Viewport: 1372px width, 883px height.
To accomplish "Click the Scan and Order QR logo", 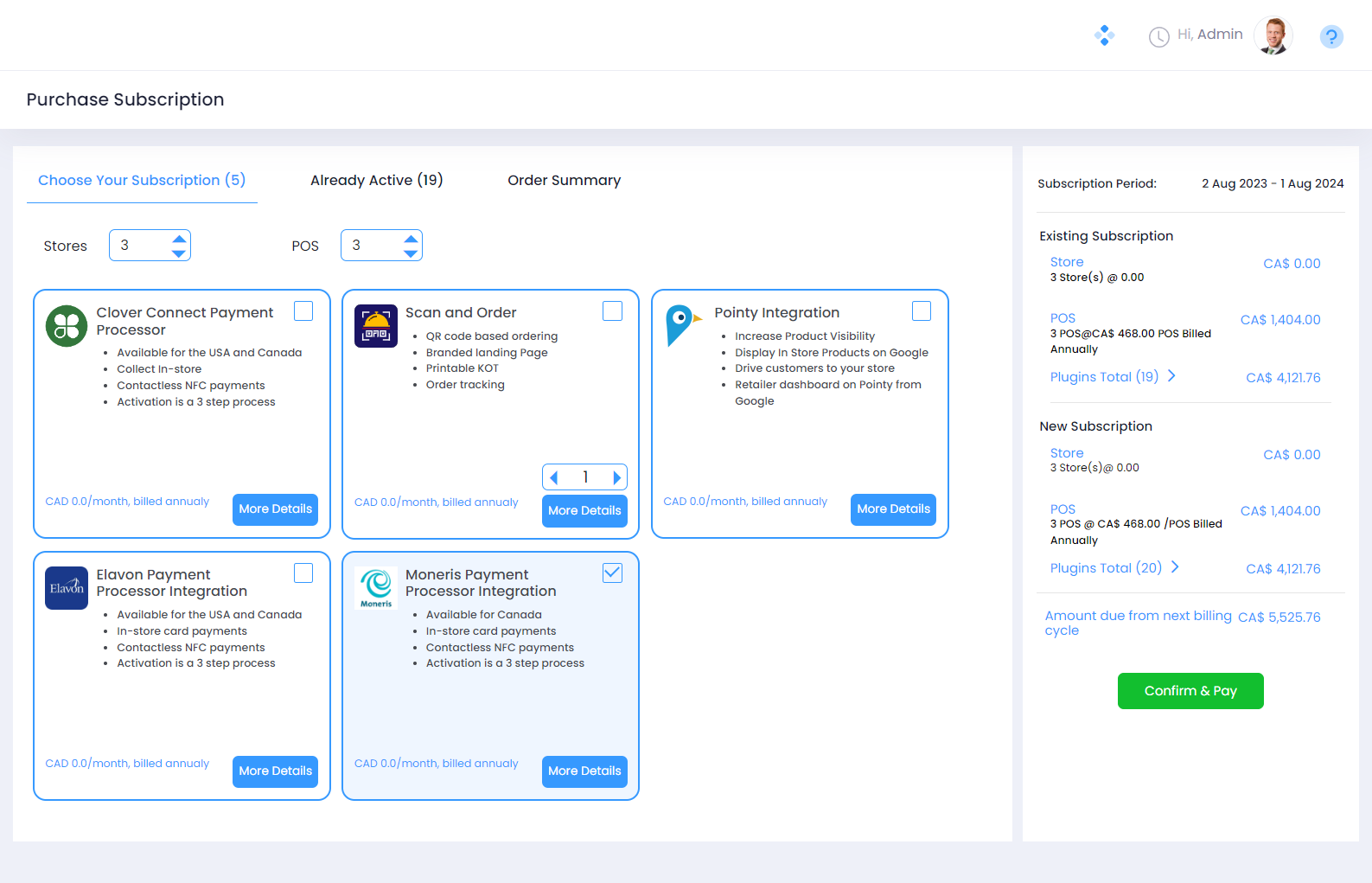I will pyautogui.click(x=376, y=326).
